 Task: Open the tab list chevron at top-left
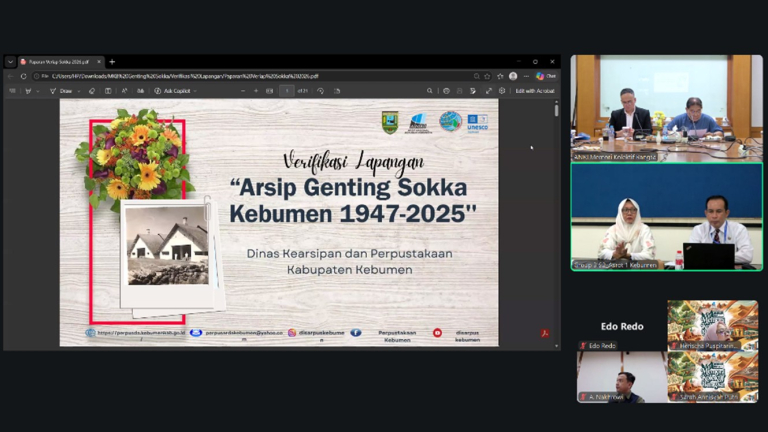click(10, 62)
